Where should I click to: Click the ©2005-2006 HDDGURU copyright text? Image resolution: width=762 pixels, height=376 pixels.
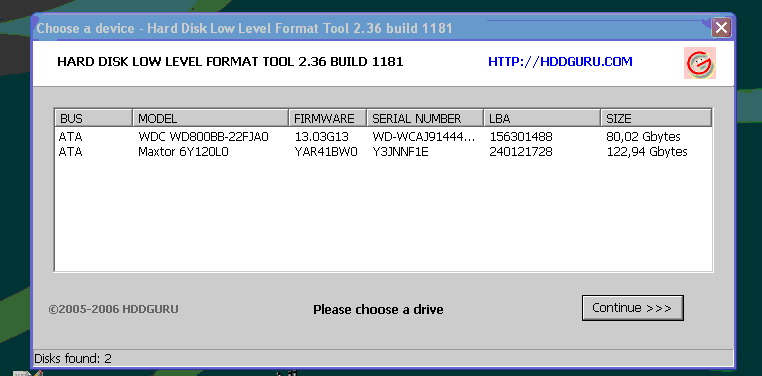click(113, 309)
